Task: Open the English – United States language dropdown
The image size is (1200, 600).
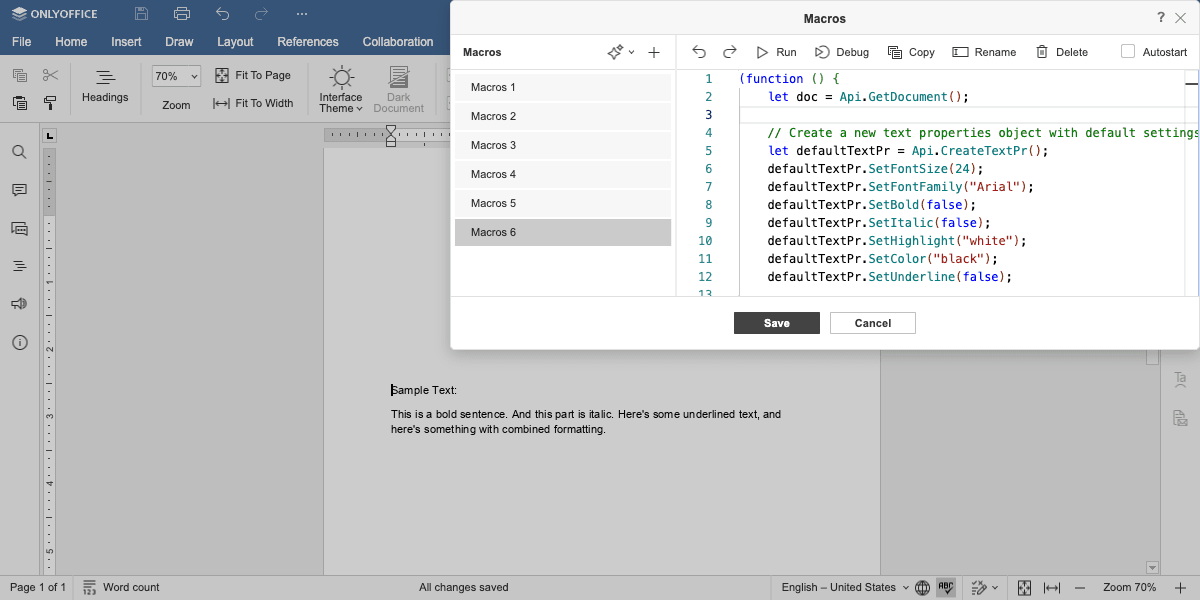Action: click(845, 587)
